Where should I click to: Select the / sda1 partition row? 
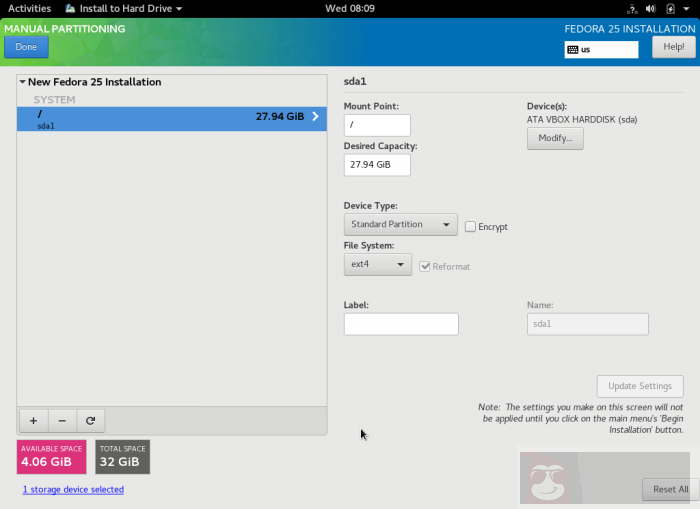(x=172, y=119)
